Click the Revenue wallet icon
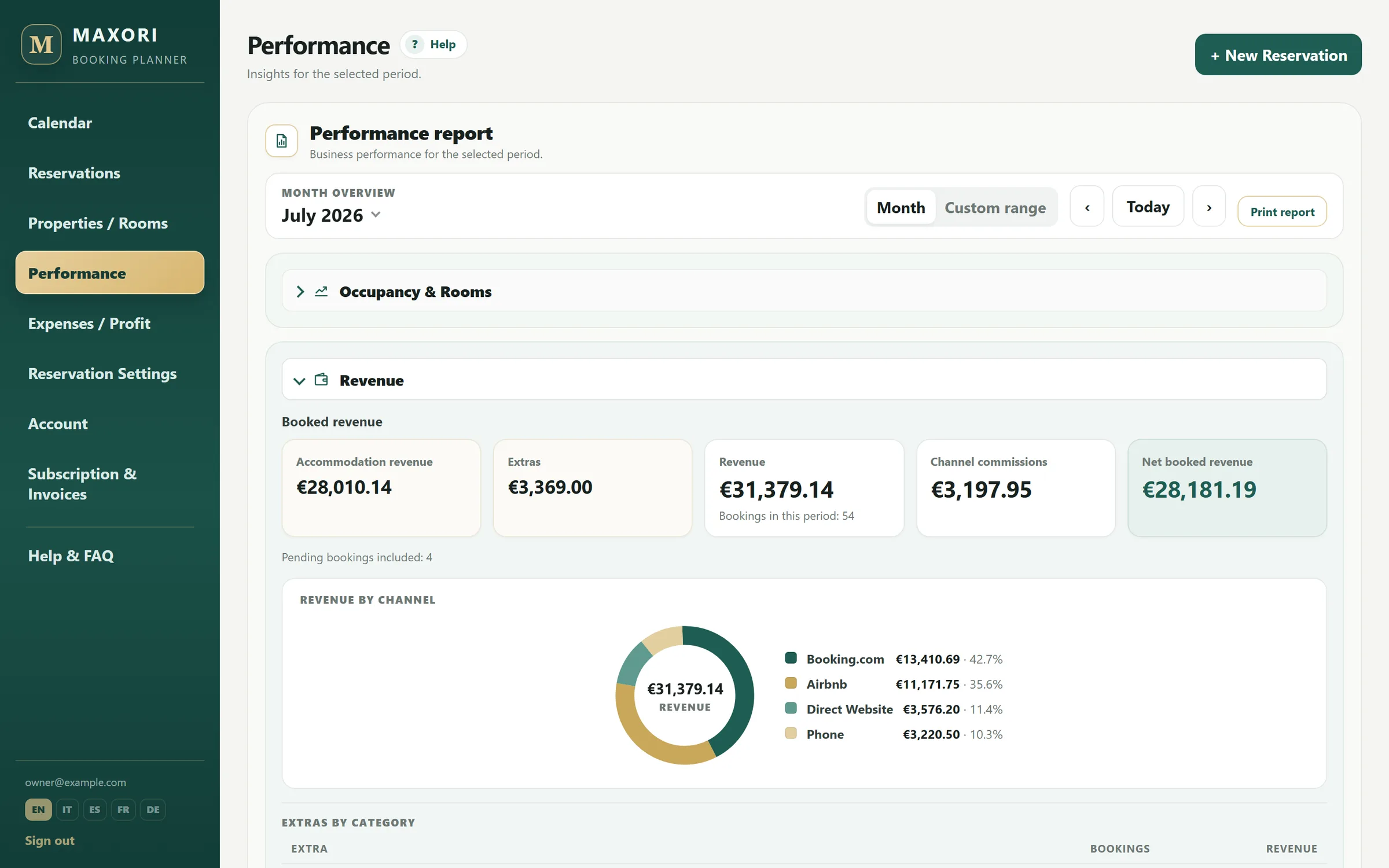 click(321, 380)
